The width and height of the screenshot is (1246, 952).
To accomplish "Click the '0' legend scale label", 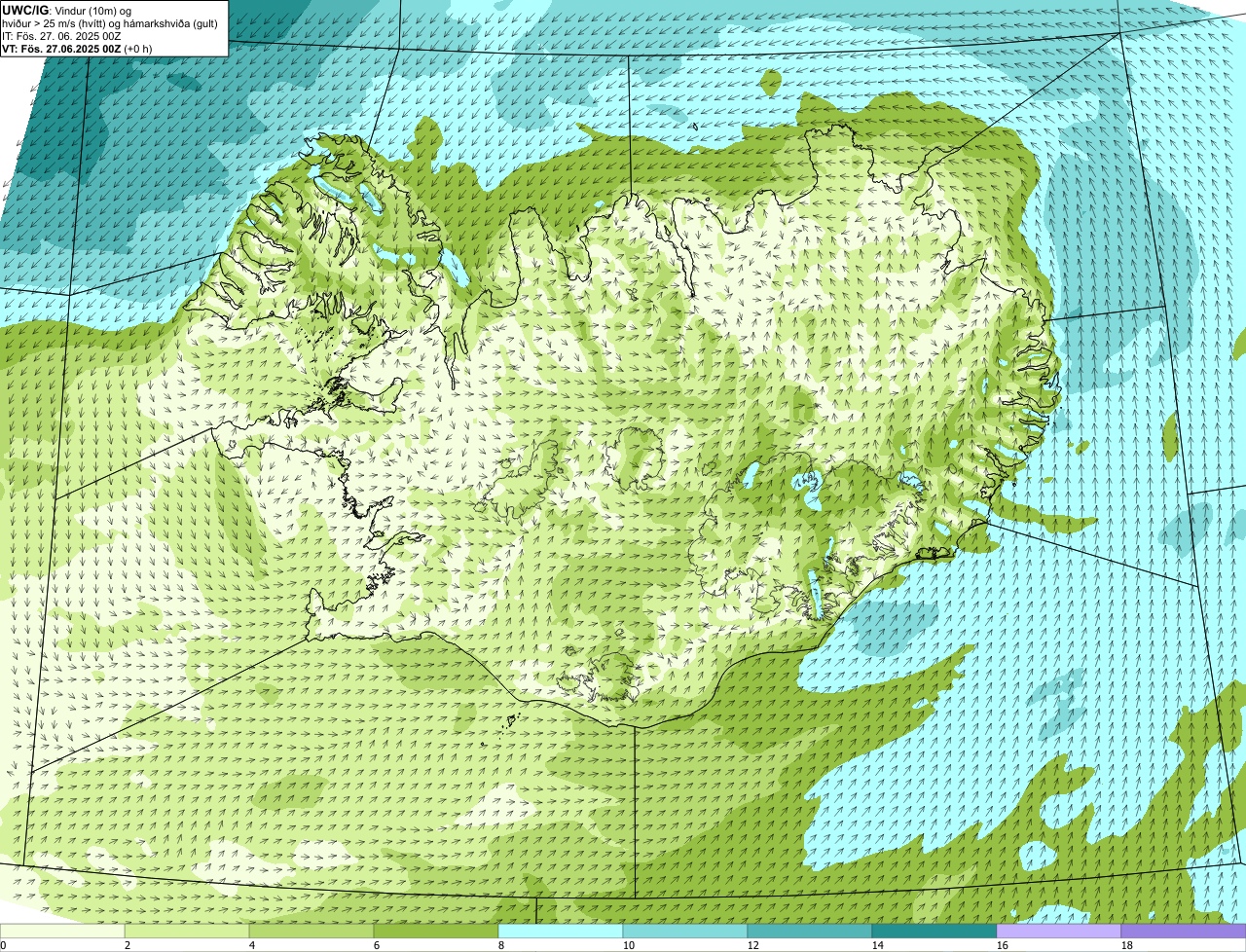I will click(x=3, y=945).
